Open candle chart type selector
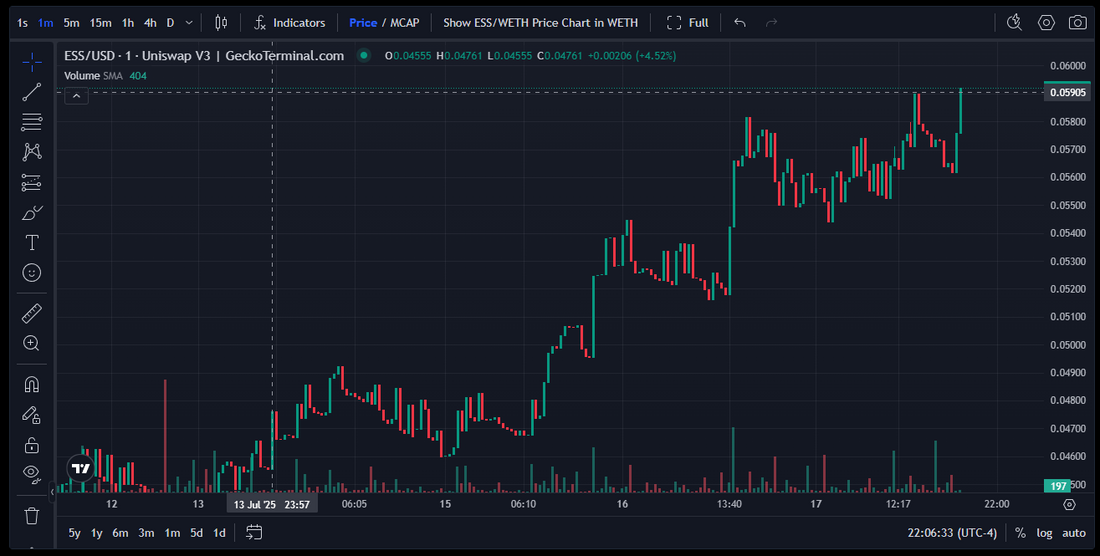Image resolution: width=1100 pixels, height=556 pixels. (221, 22)
